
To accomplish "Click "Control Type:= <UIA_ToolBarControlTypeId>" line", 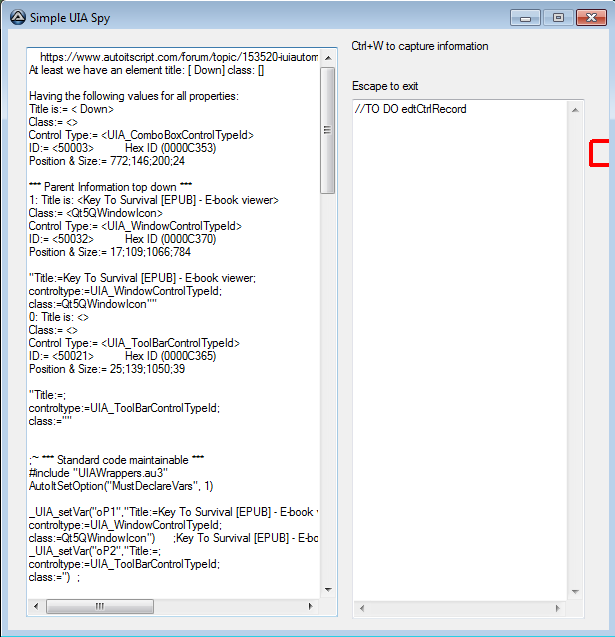I will point(134,343).
